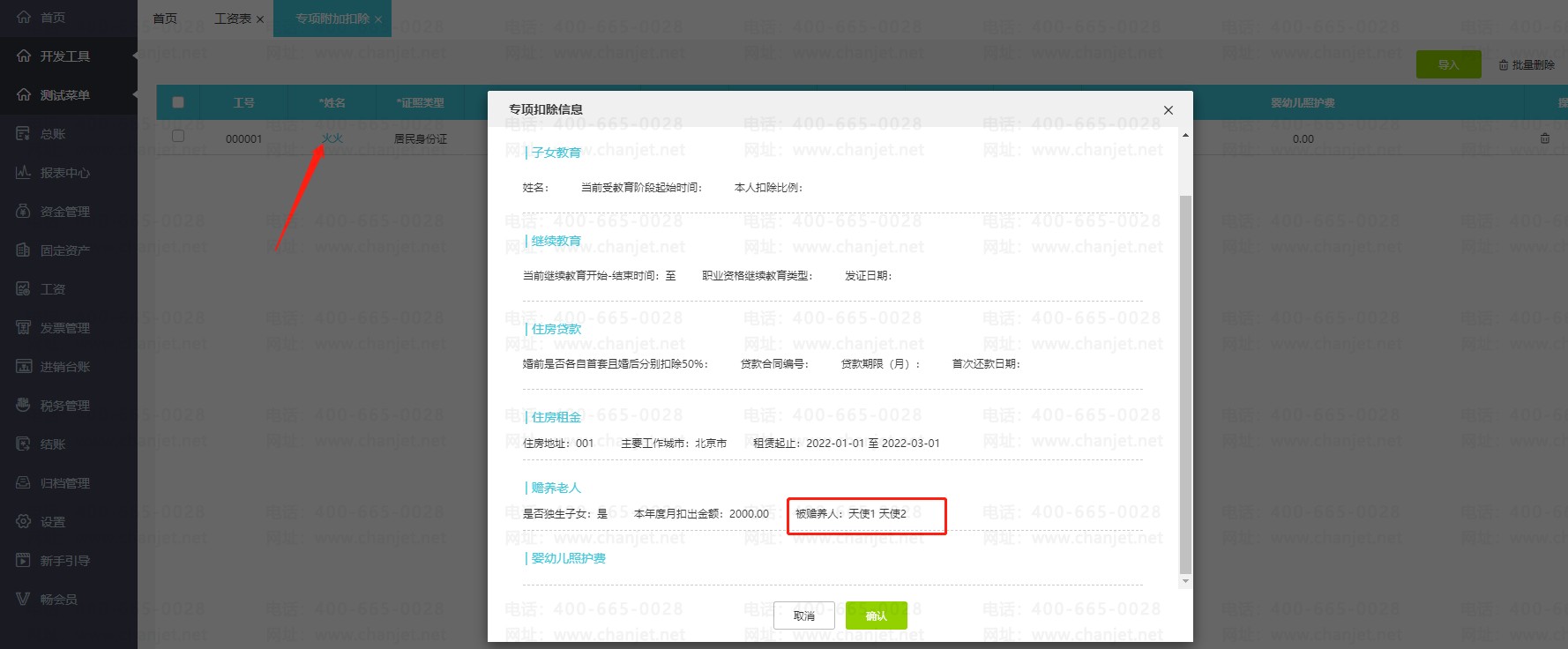Click the 批量删除 button

(x=1527, y=65)
